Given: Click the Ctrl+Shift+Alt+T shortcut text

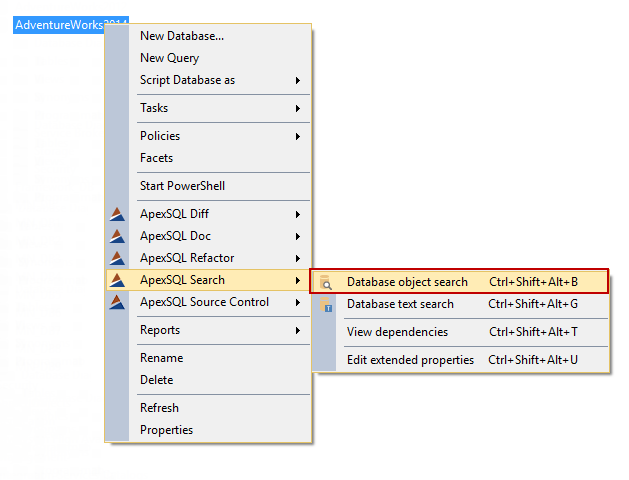Looking at the screenshot, I should point(534,332).
